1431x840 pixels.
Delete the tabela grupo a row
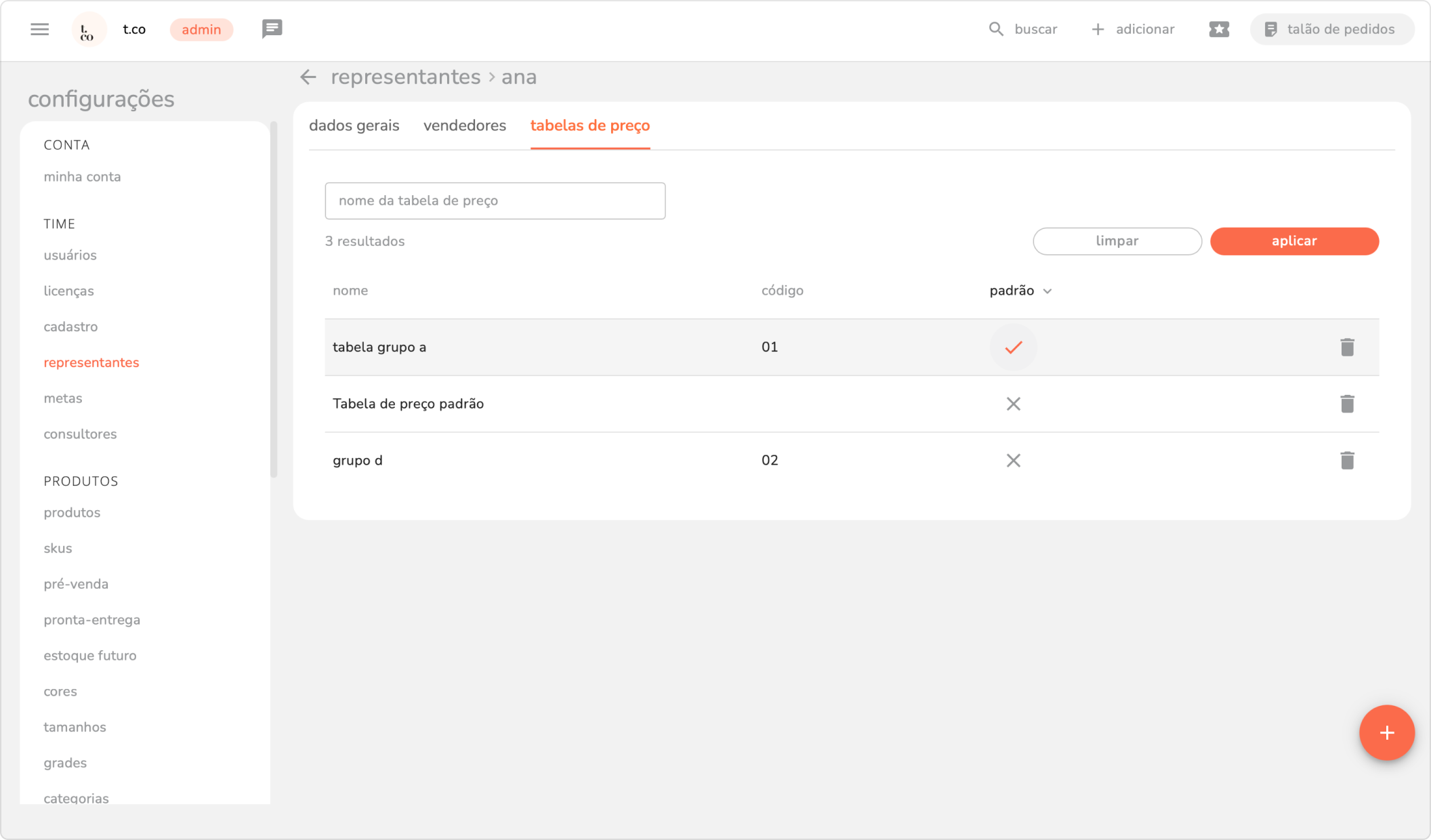point(1347,347)
